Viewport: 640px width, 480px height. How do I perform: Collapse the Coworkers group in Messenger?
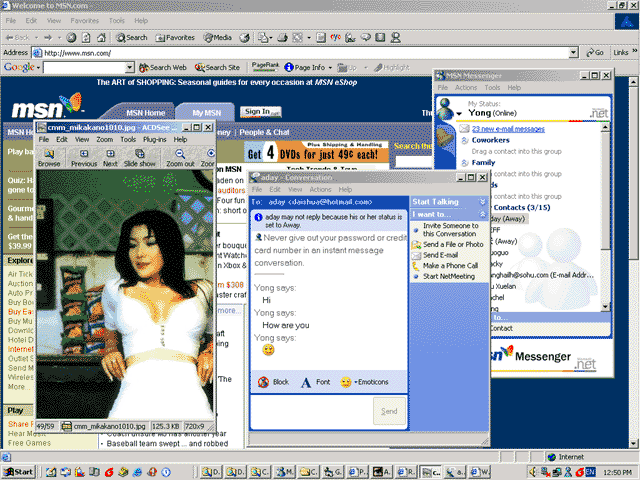464,140
